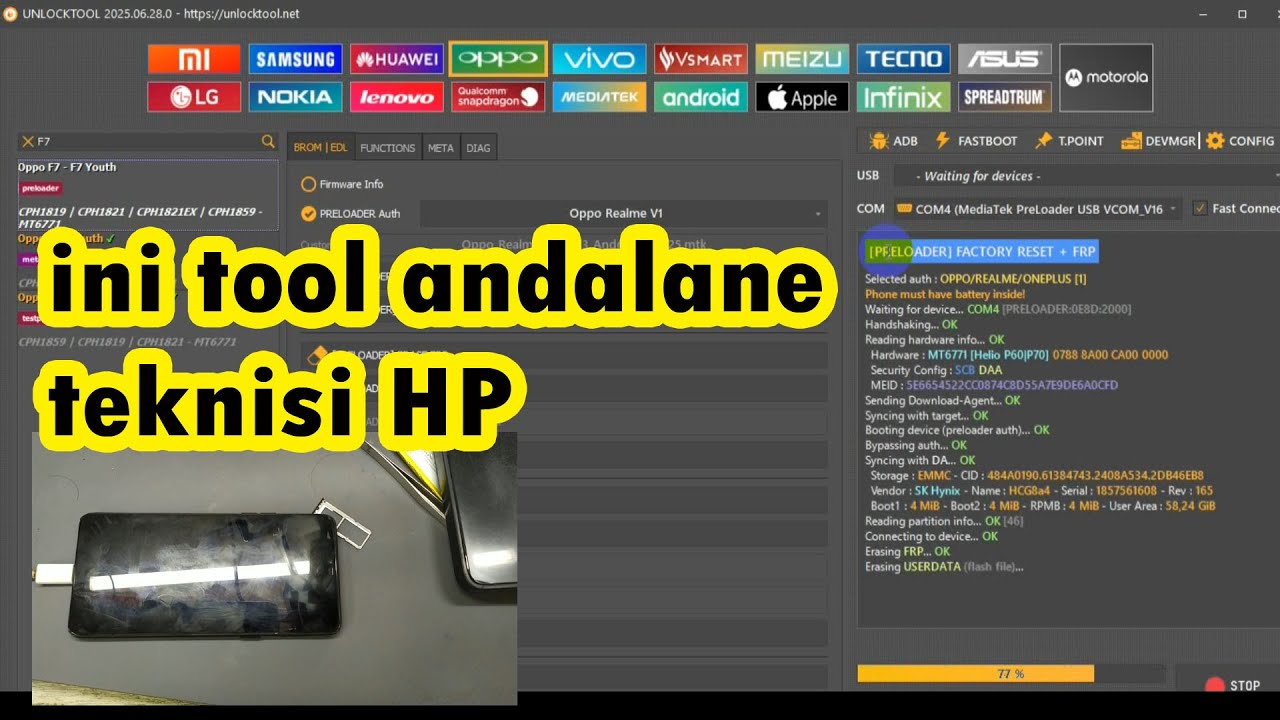Select the Oppo F7 - F7 Youth entry
This screenshot has height=720, width=1280.
click(x=147, y=196)
